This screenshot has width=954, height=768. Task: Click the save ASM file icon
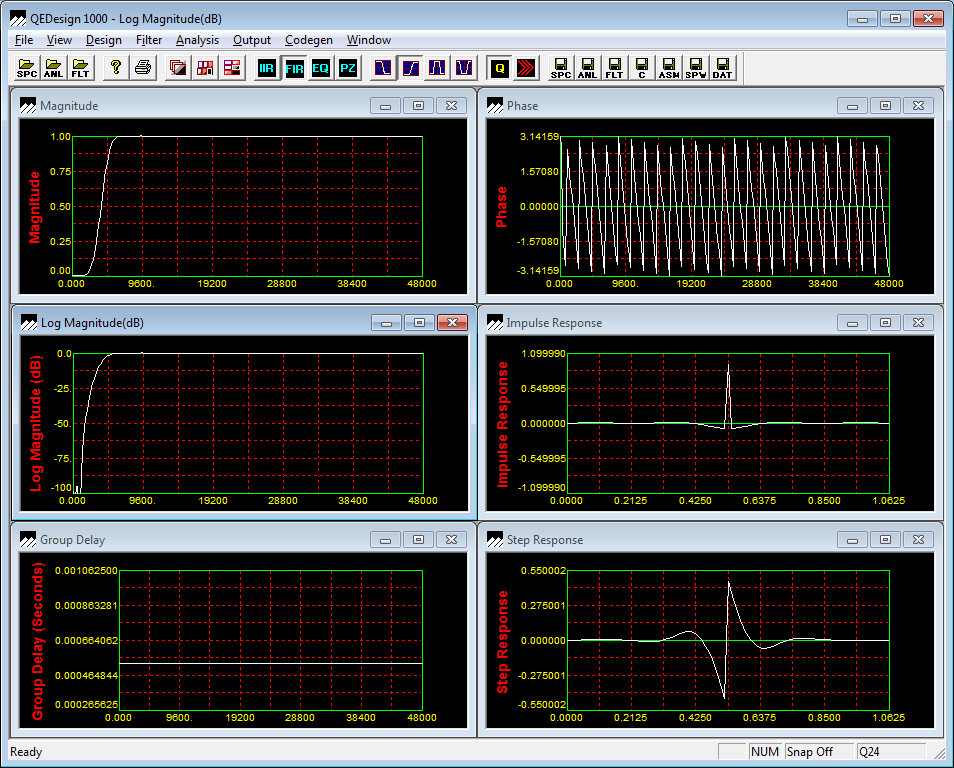(668, 68)
